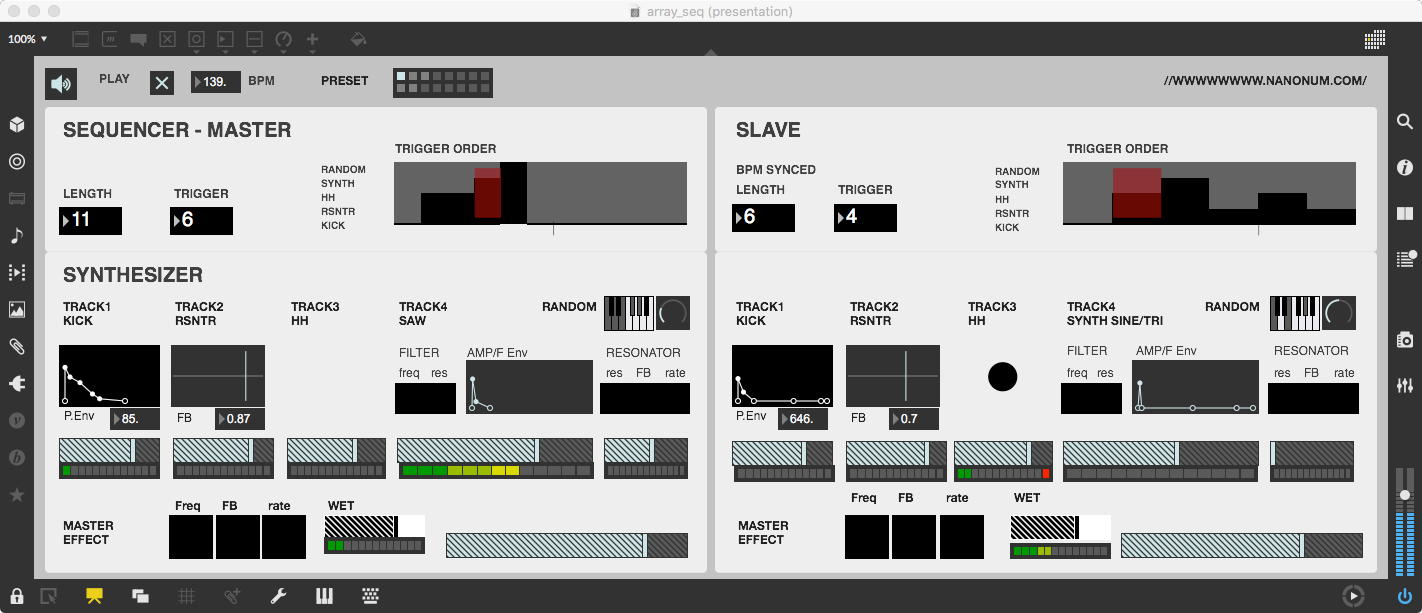Click Slave LENGTH number box showing 6
This screenshot has height=613, width=1422.
pyautogui.click(x=764, y=217)
